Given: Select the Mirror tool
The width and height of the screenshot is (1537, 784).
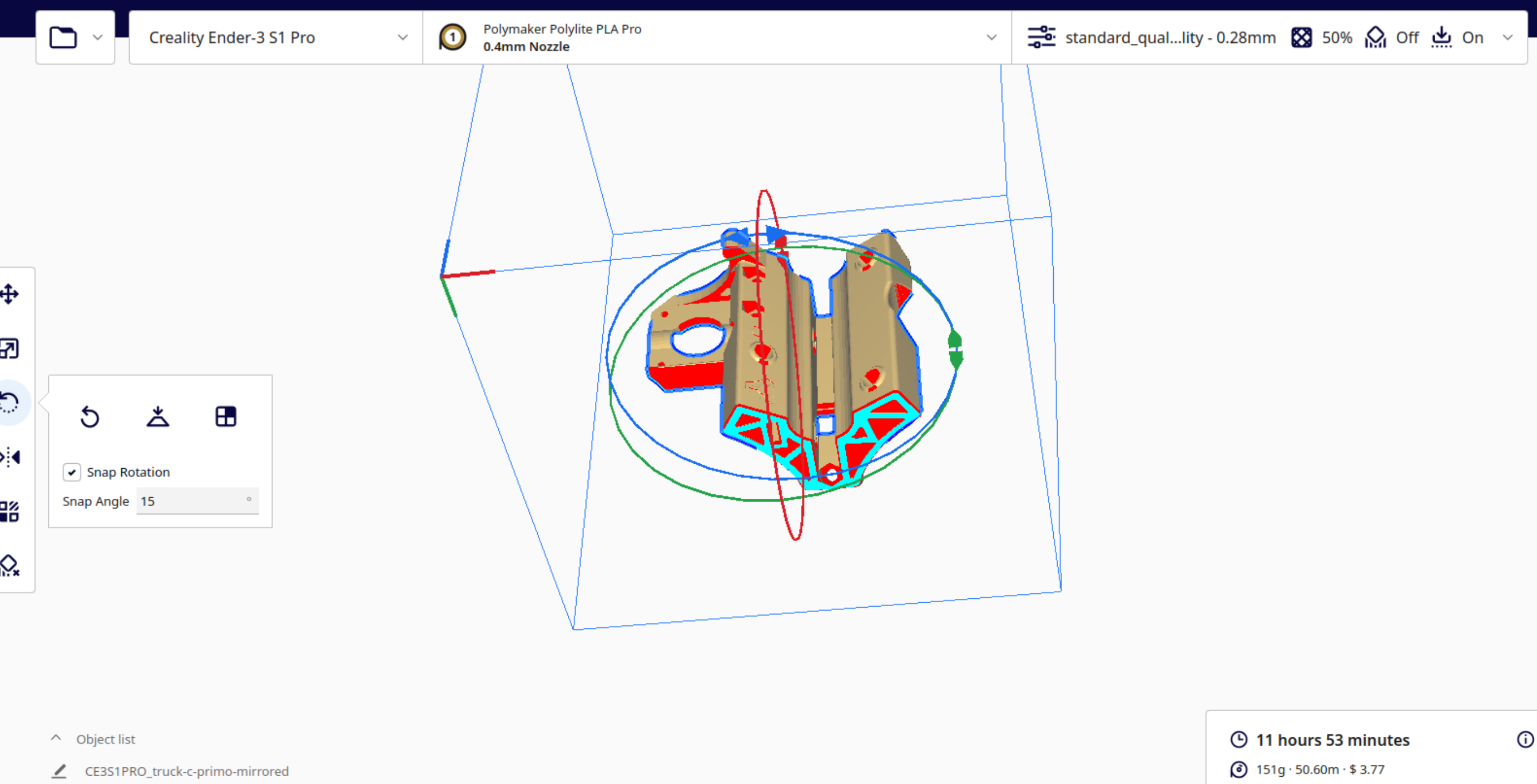Looking at the screenshot, I should pyautogui.click(x=9, y=457).
